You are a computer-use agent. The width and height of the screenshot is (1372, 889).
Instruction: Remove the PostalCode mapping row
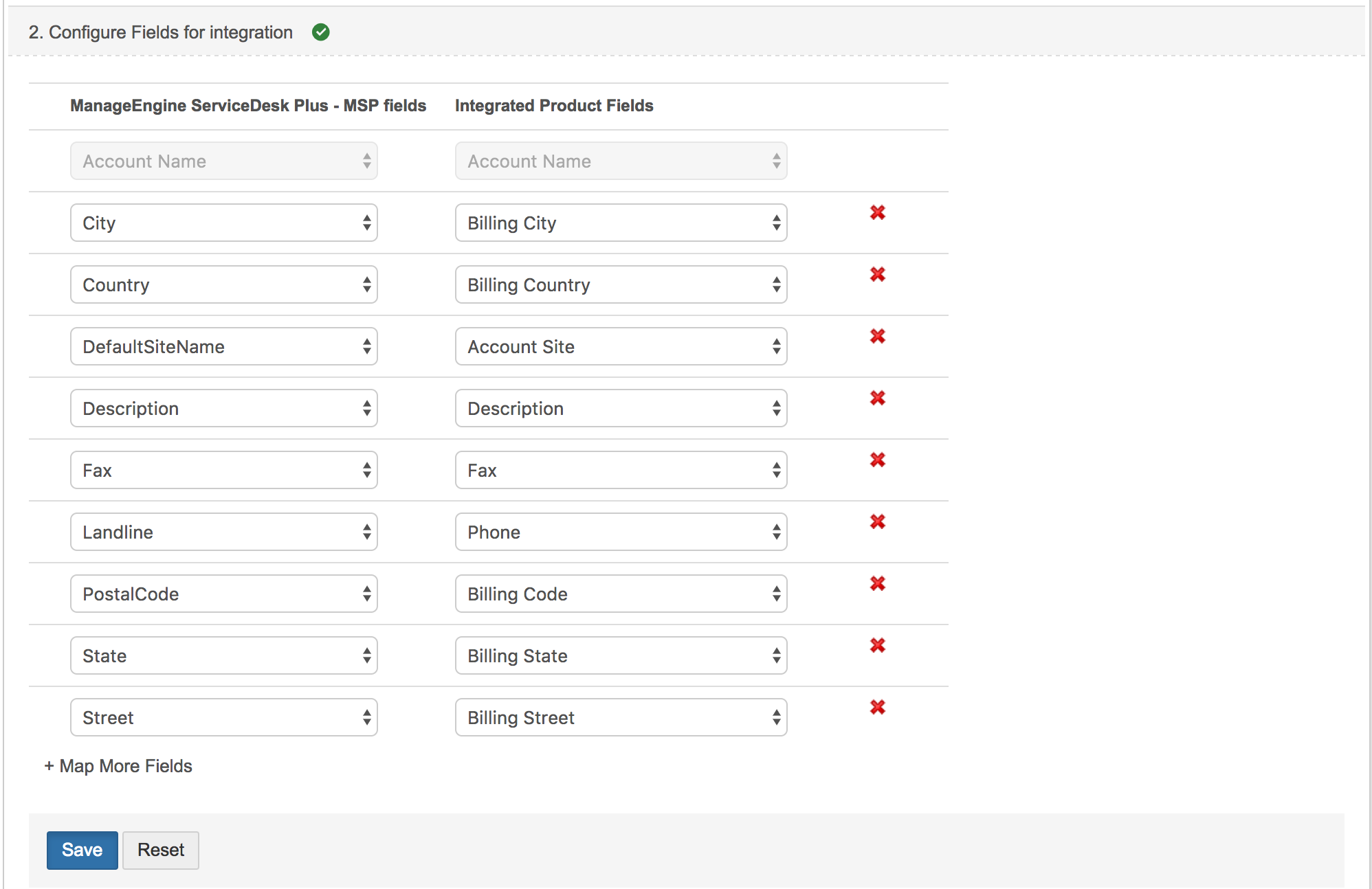coord(877,584)
